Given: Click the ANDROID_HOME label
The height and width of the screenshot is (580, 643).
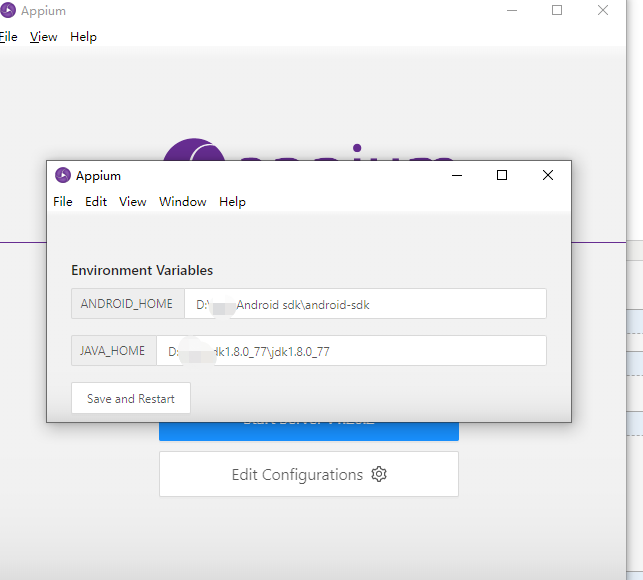Looking at the screenshot, I should pos(127,304).
